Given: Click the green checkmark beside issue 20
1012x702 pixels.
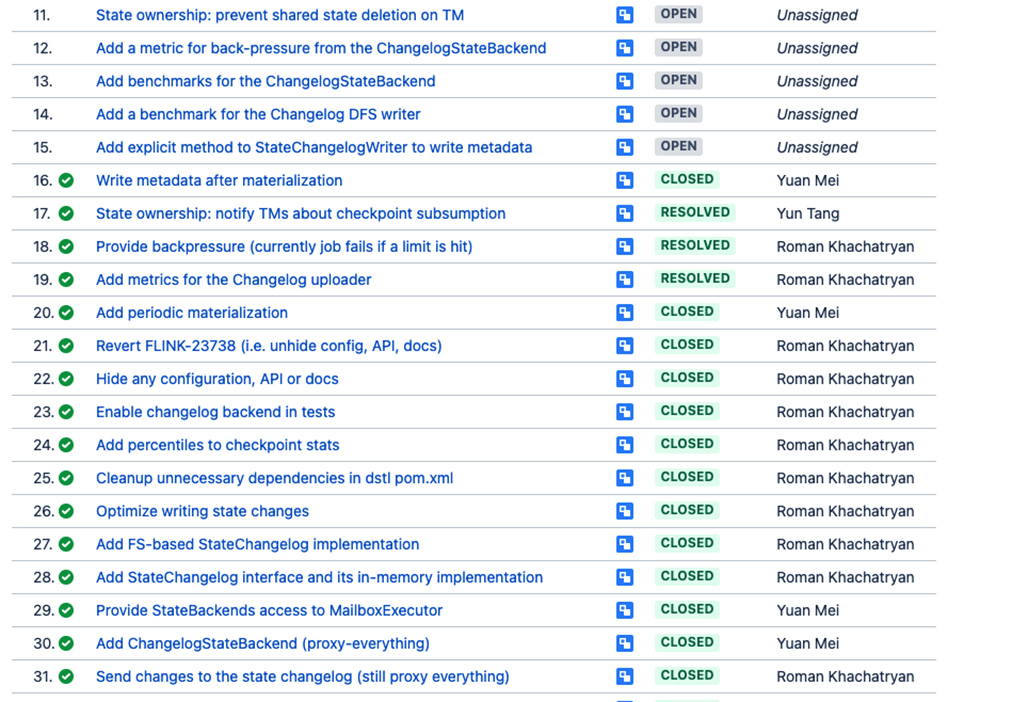Looking at the screenshot, I should pyautogui.click(x=66, y=311).
